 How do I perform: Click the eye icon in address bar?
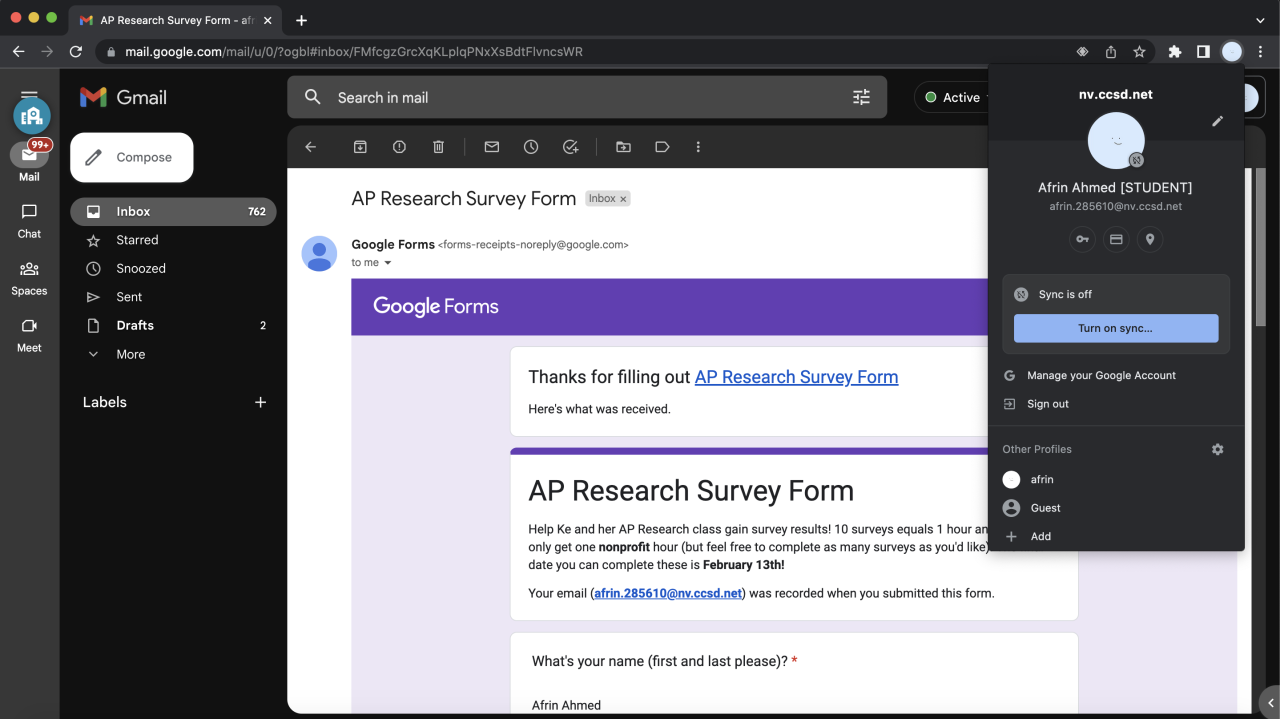[x=1082, y=51]
